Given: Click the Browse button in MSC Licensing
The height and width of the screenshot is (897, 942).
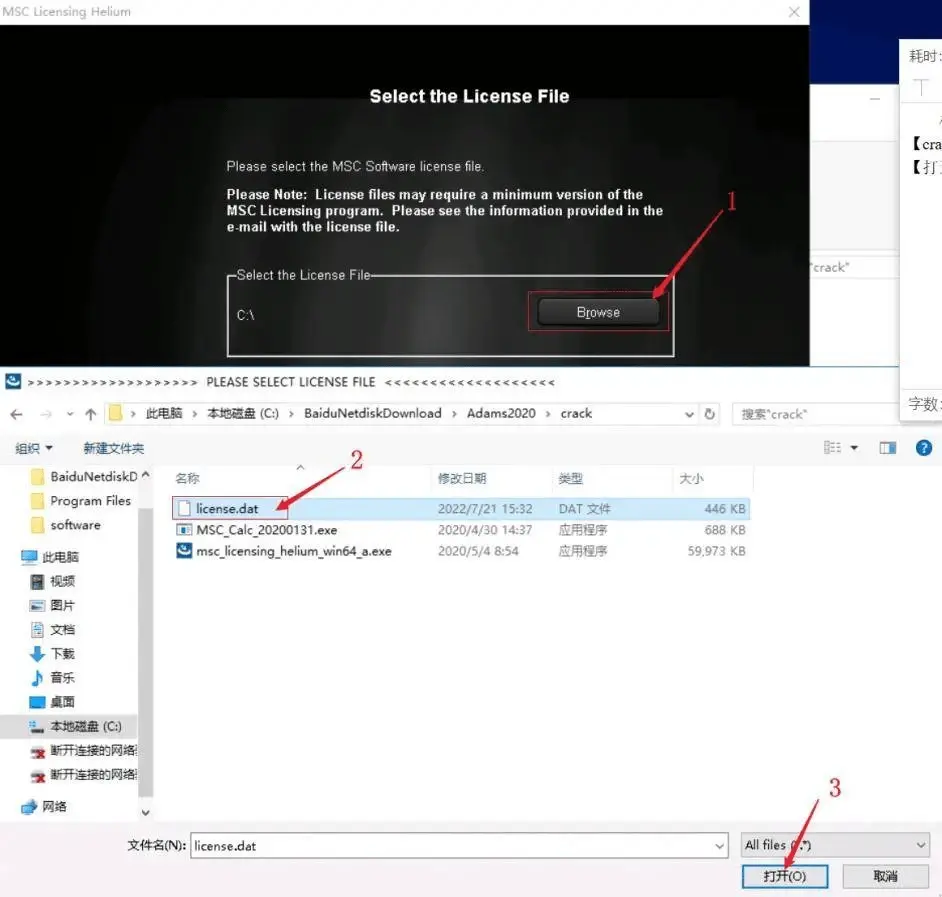Looking at the screenshot, I should point(598,312).
